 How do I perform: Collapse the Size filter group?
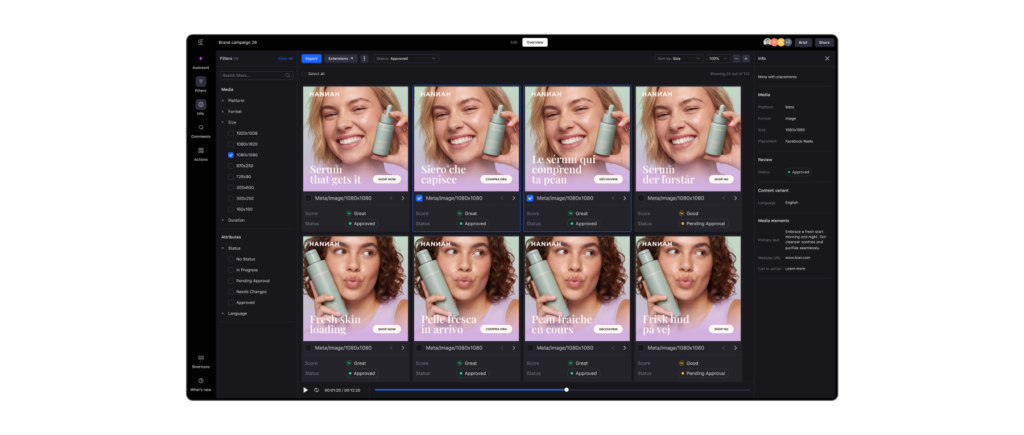click(223, 122)
